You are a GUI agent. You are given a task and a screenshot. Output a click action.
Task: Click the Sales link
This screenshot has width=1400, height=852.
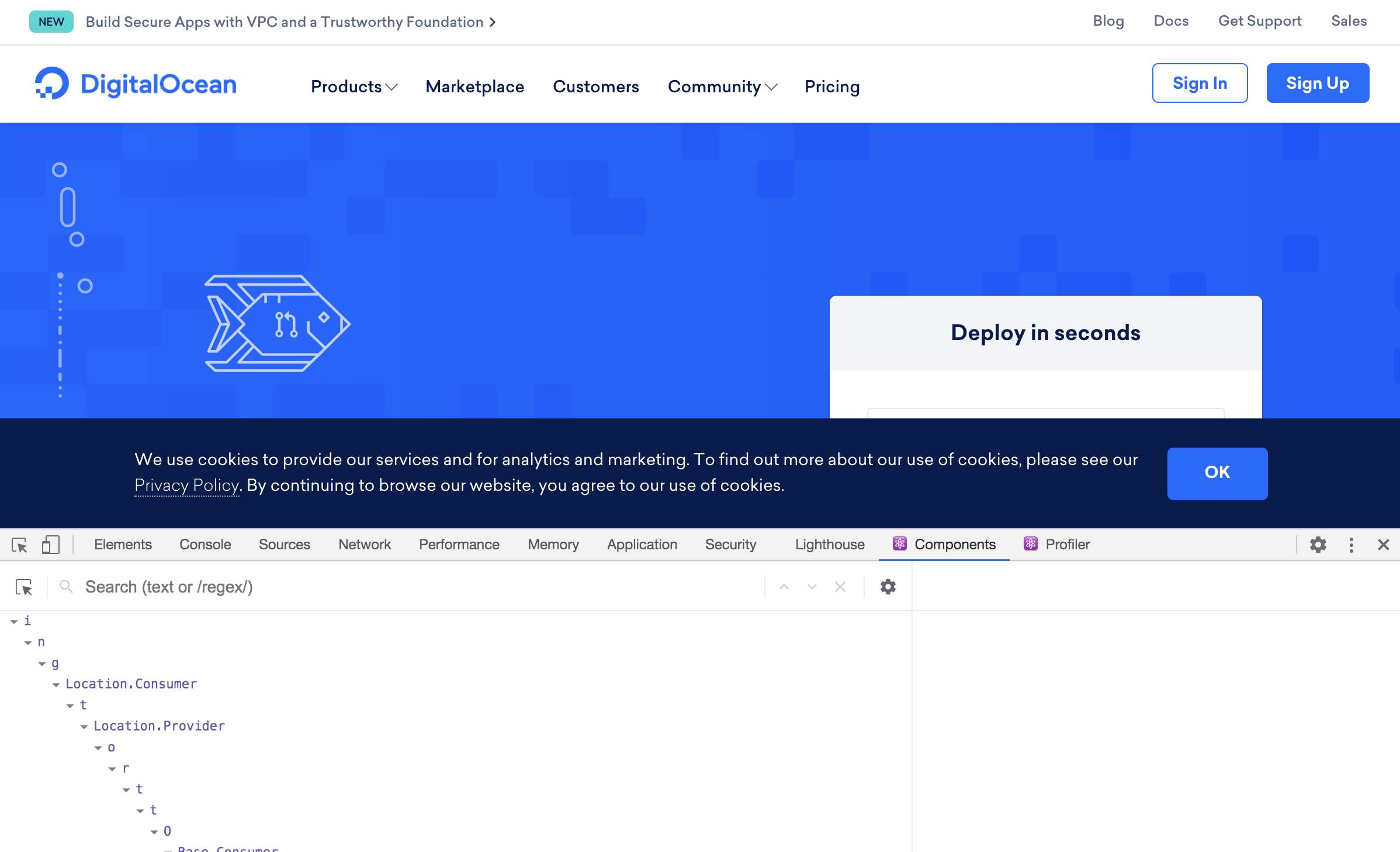tap(1349, 21)
